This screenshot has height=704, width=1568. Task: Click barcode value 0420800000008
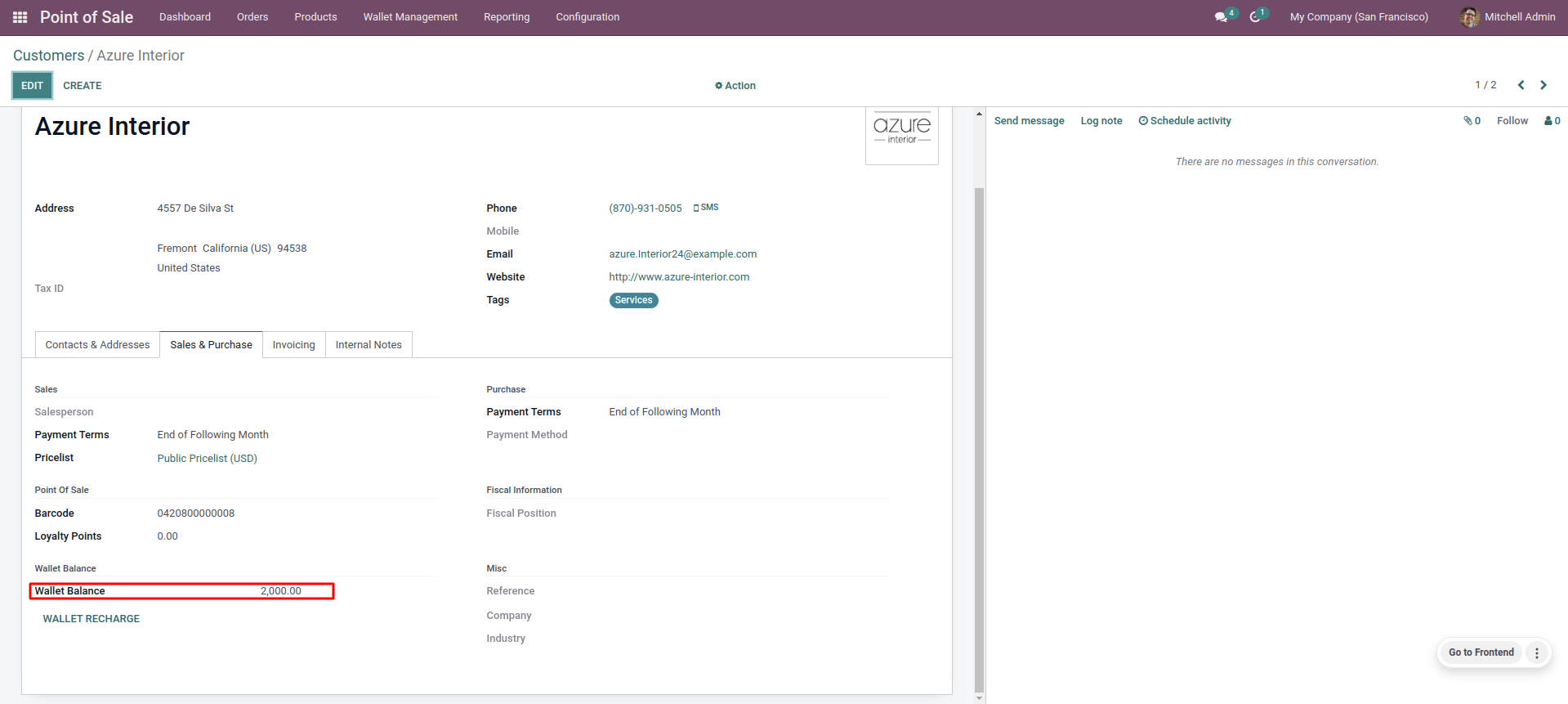click(x=196, y=513)
